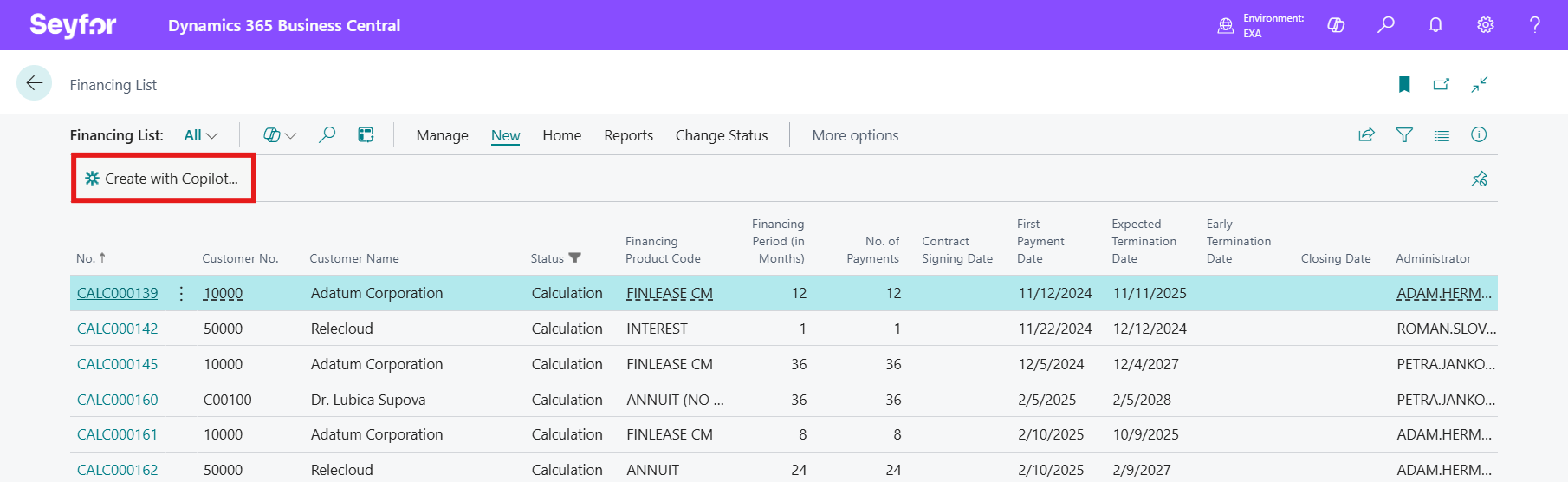Click the Expected Termination Date column header

click(x=1144, y=241)
